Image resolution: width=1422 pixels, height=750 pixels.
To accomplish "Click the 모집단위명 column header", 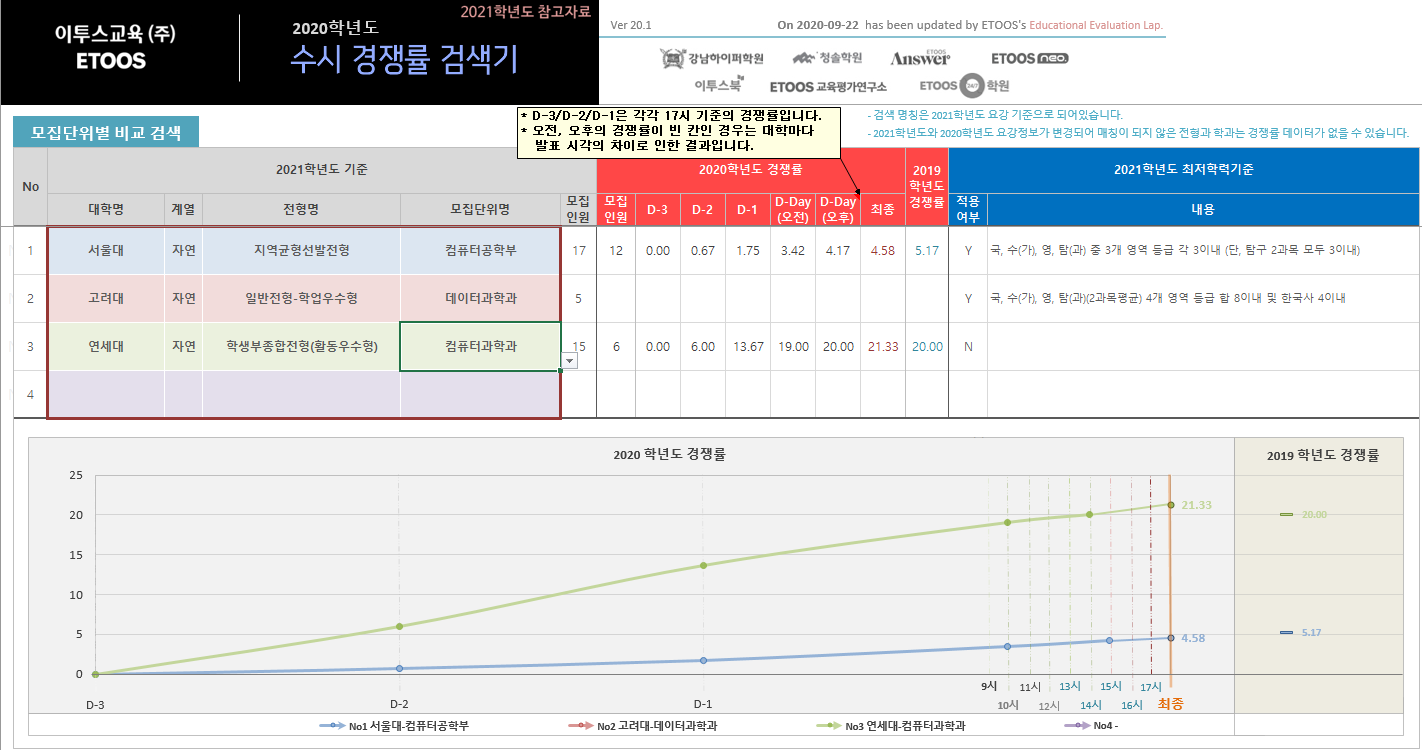I will pos(480,209).
